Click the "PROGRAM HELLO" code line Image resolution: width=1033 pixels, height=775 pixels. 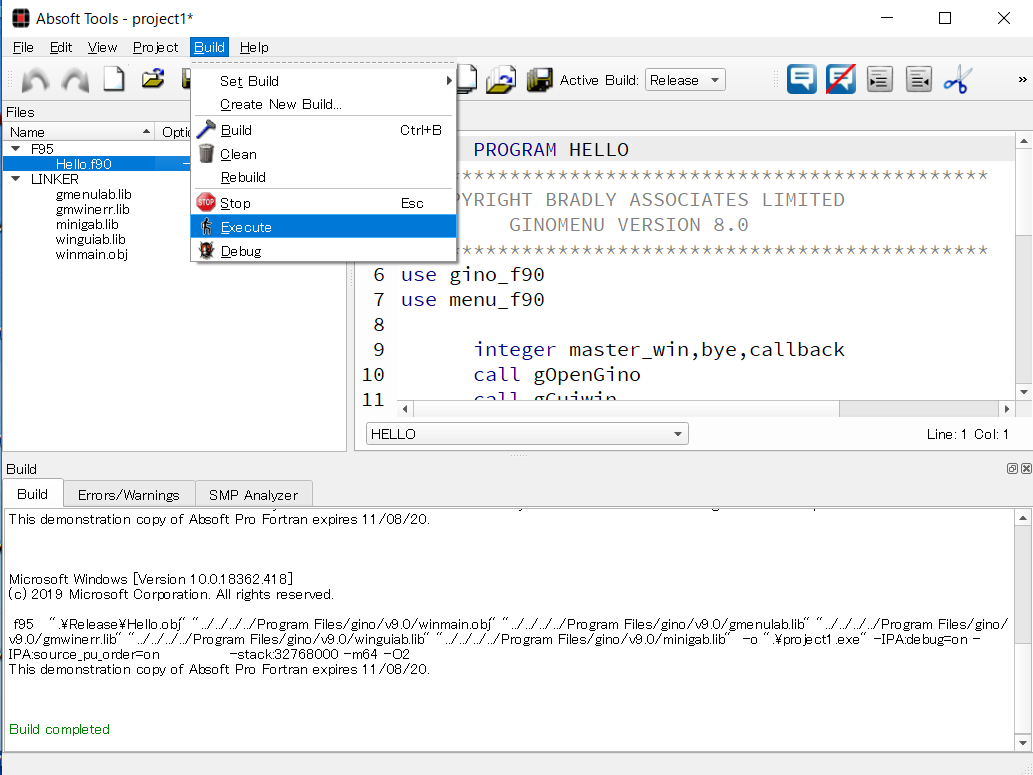pyautogui.click(x=551, y=150)
